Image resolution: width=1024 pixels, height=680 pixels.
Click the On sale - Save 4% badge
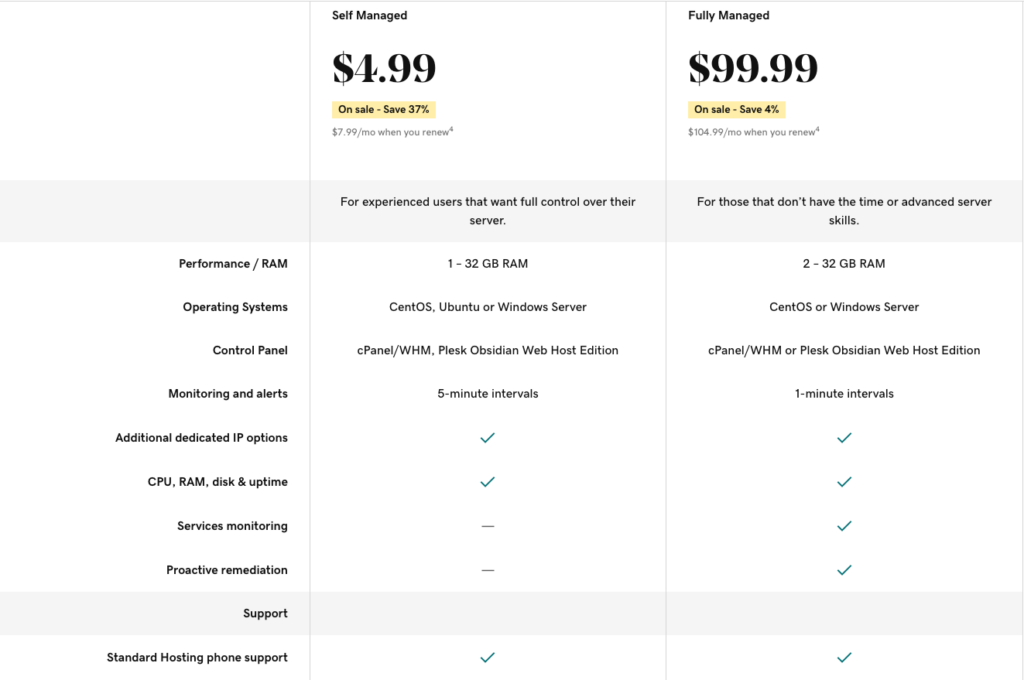click(x=737, y=110)
